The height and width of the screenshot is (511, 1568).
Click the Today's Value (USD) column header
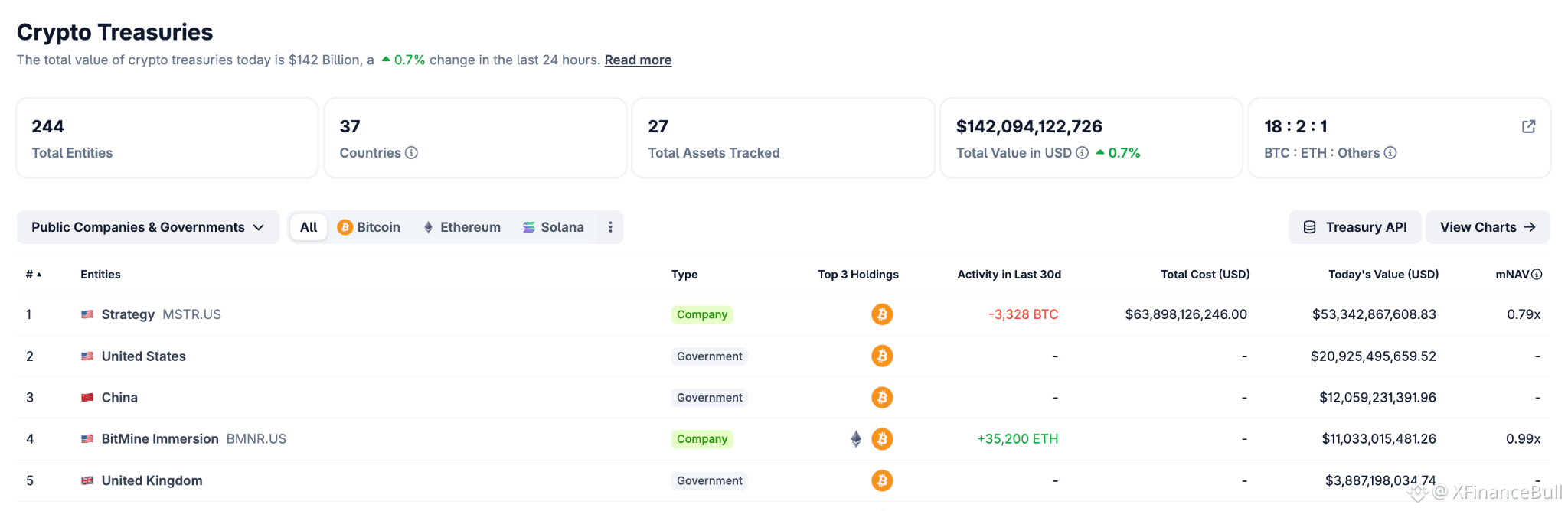[1383, 275]
